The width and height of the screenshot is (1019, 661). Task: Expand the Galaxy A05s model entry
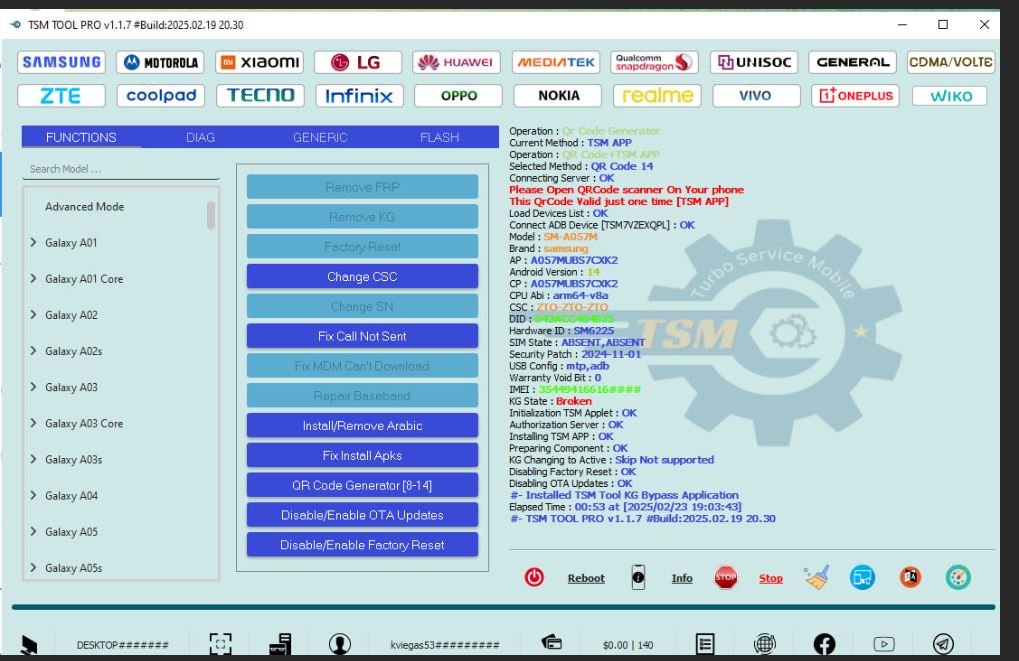(33, 568)
